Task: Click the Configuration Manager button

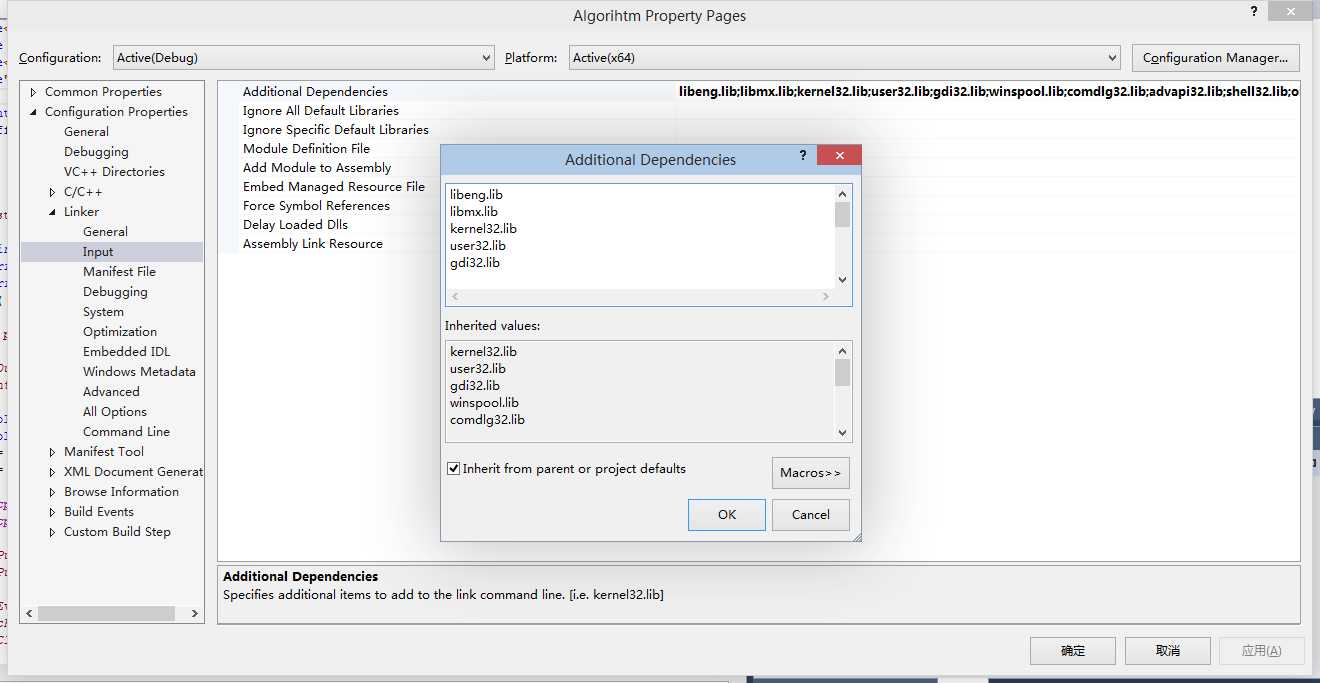Action: [x=1215, y=58]
